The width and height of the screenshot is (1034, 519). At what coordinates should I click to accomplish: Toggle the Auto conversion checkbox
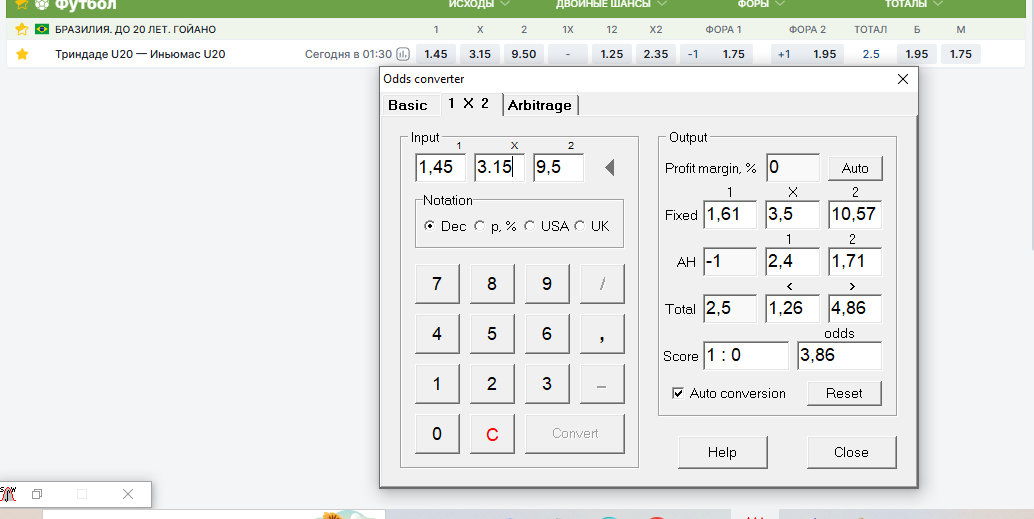pos(678,393)
